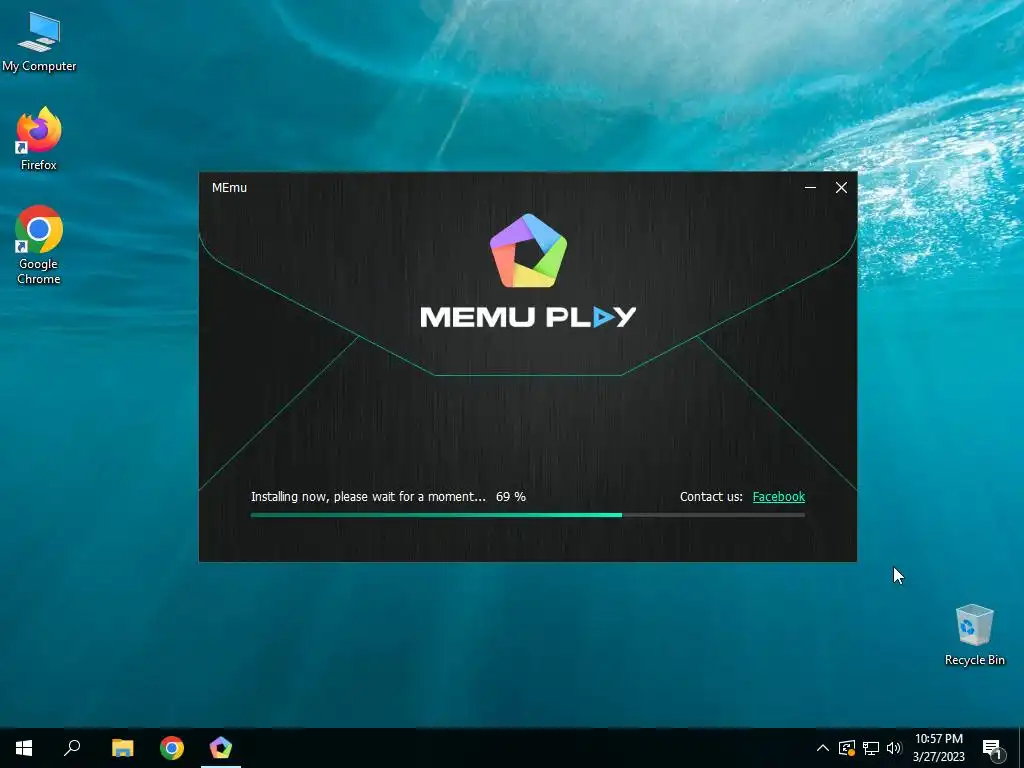Click the "69 %" progress value
1024x768 pixels.
511,497
